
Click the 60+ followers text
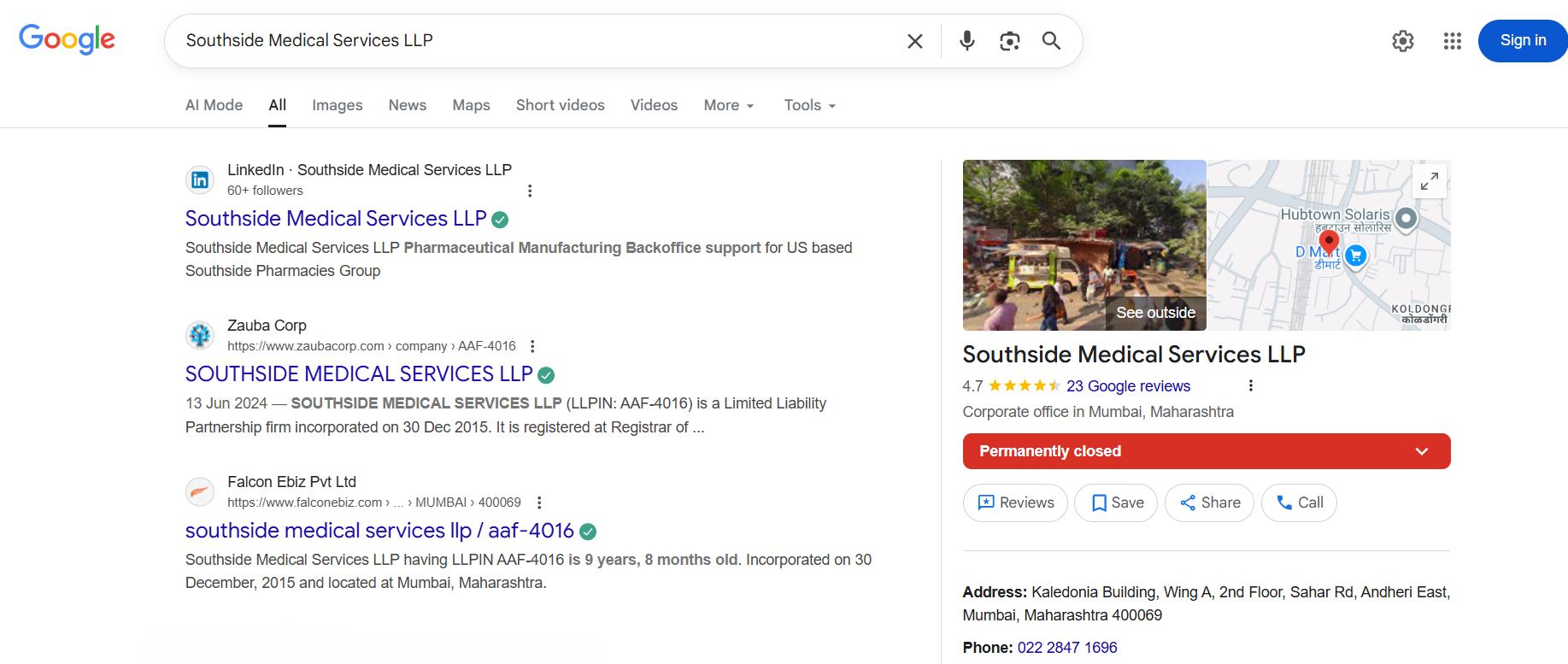(265, 191)
